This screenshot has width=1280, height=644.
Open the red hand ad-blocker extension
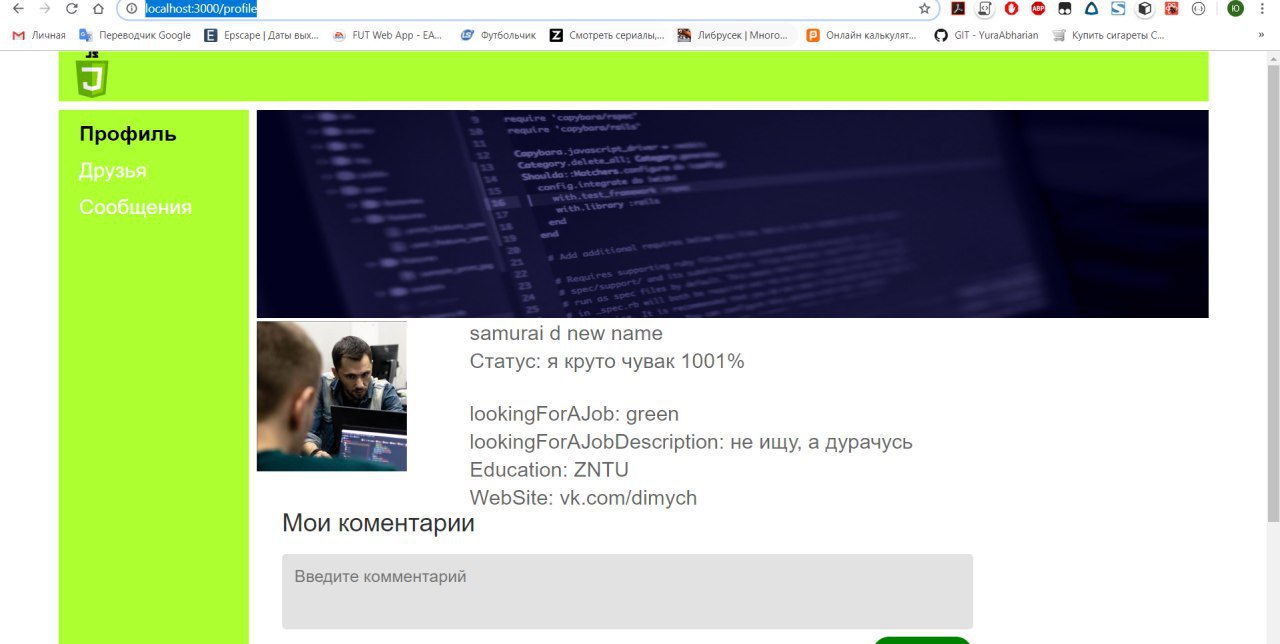pos(1011,9)
